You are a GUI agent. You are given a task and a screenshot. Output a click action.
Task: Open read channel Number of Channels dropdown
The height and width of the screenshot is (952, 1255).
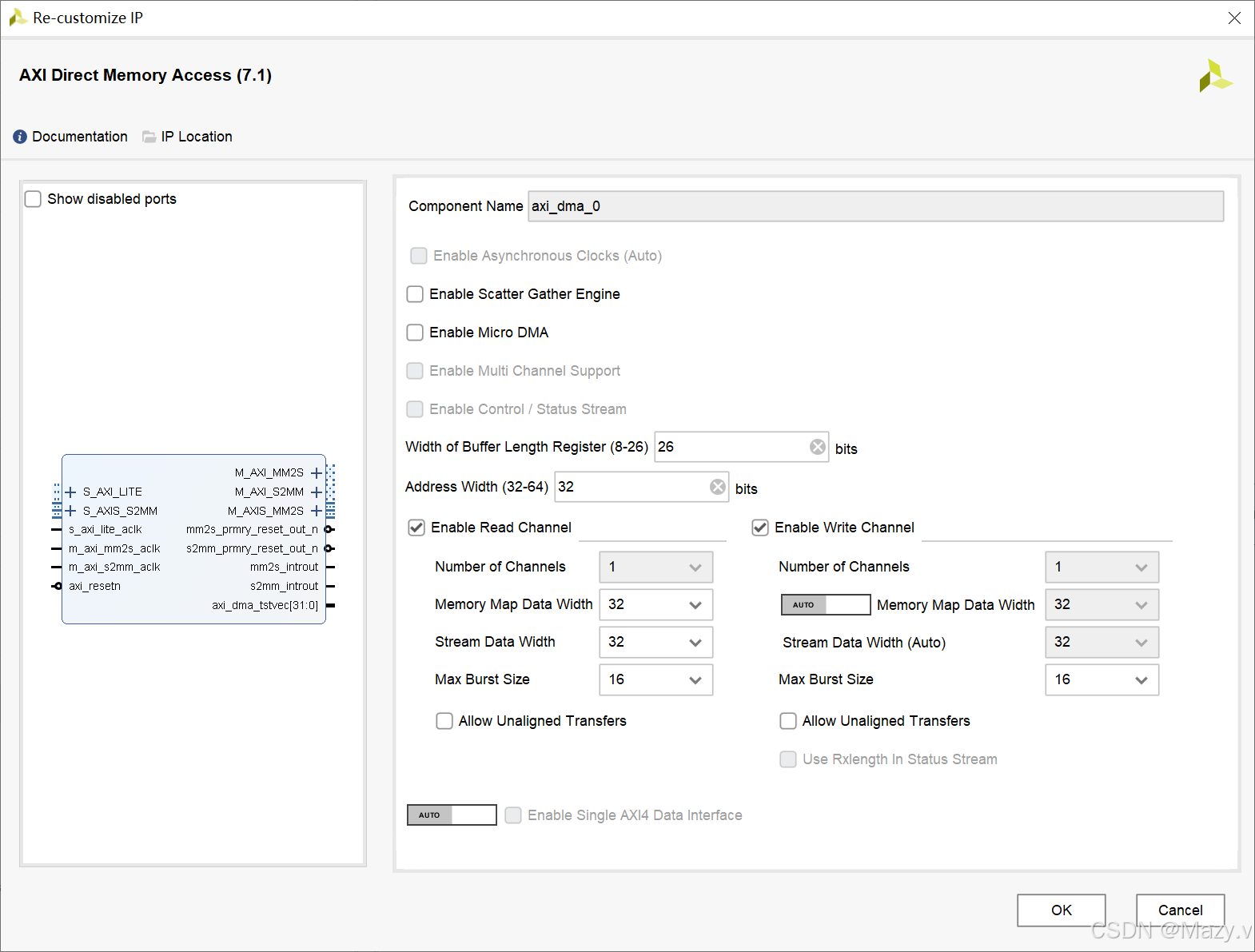pos(655,567)
